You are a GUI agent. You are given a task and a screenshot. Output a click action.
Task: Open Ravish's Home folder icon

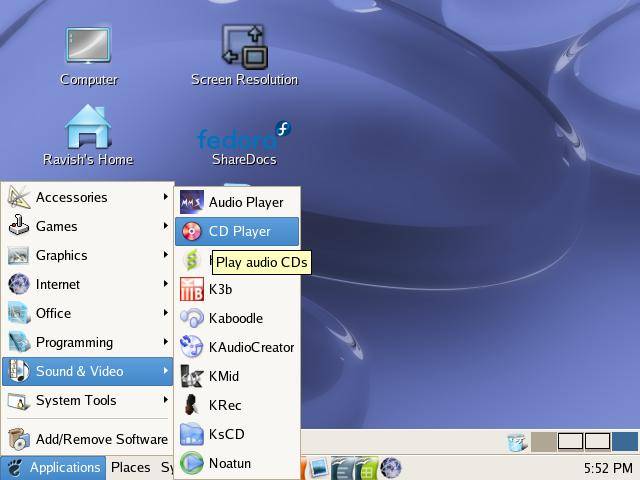(88, 128)
